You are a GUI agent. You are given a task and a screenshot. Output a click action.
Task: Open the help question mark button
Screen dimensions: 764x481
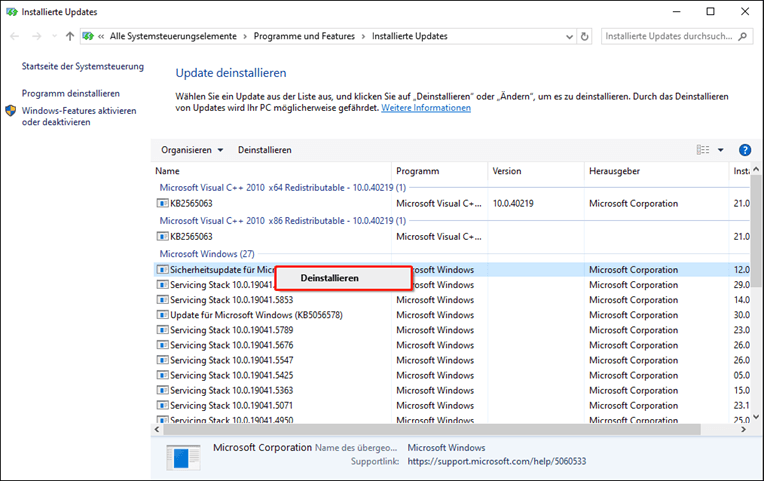[745, 150]
